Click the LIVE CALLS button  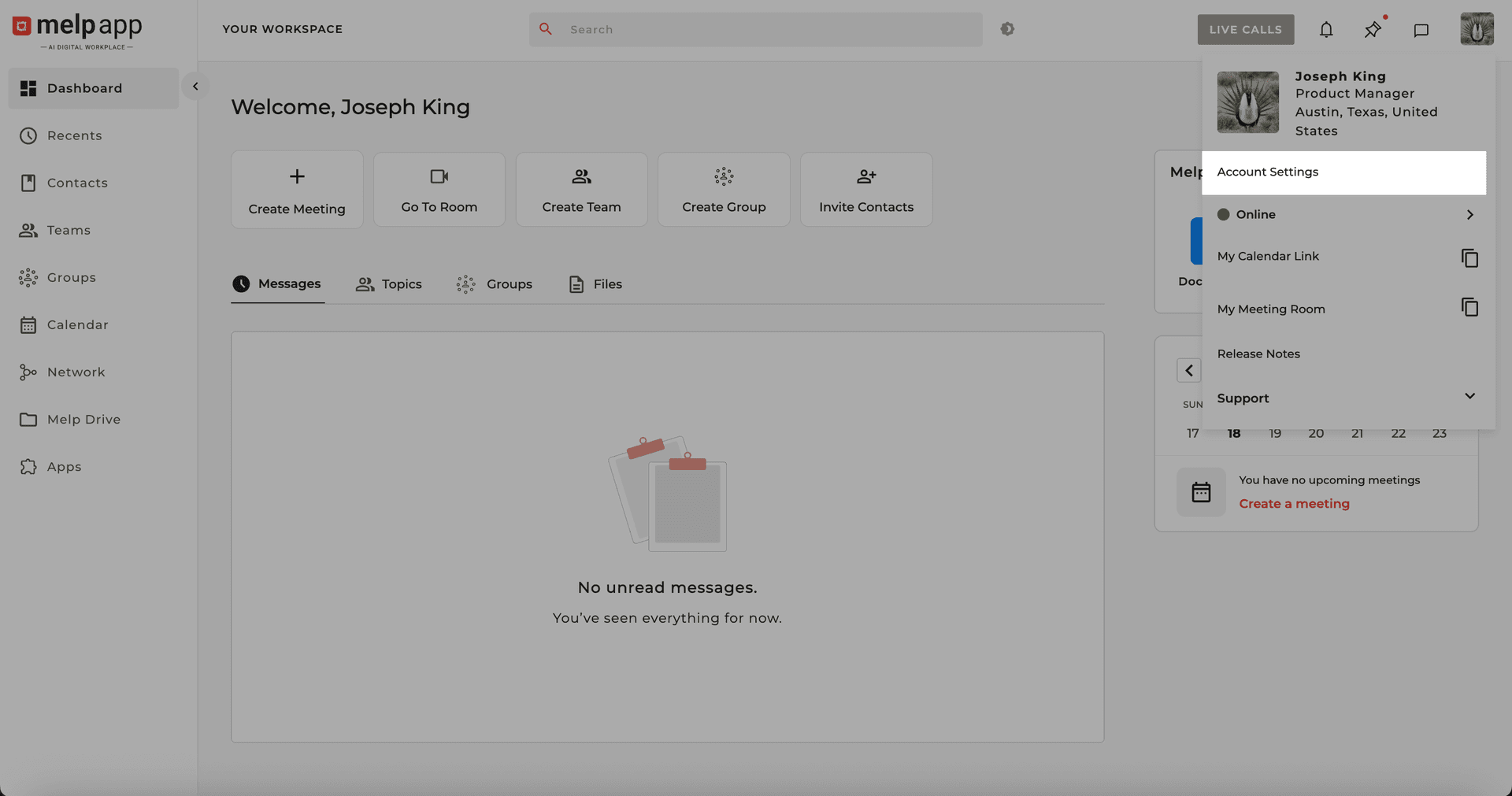pyautogui.click(x=1245, y=30)
